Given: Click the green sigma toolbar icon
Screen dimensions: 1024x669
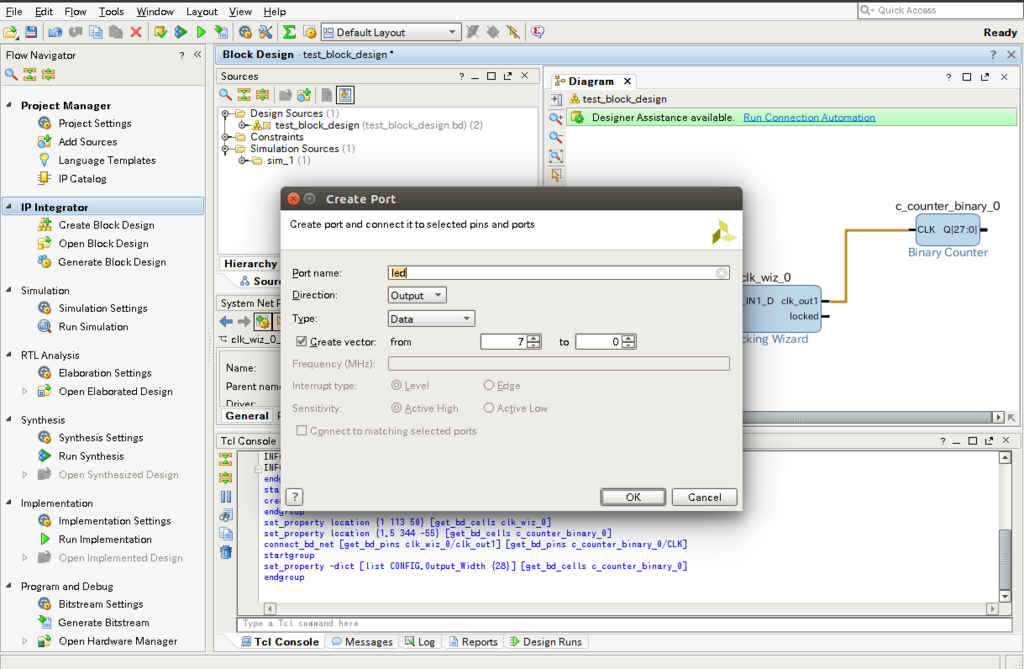Looking at the screenshot, I should tap(289, 32).
